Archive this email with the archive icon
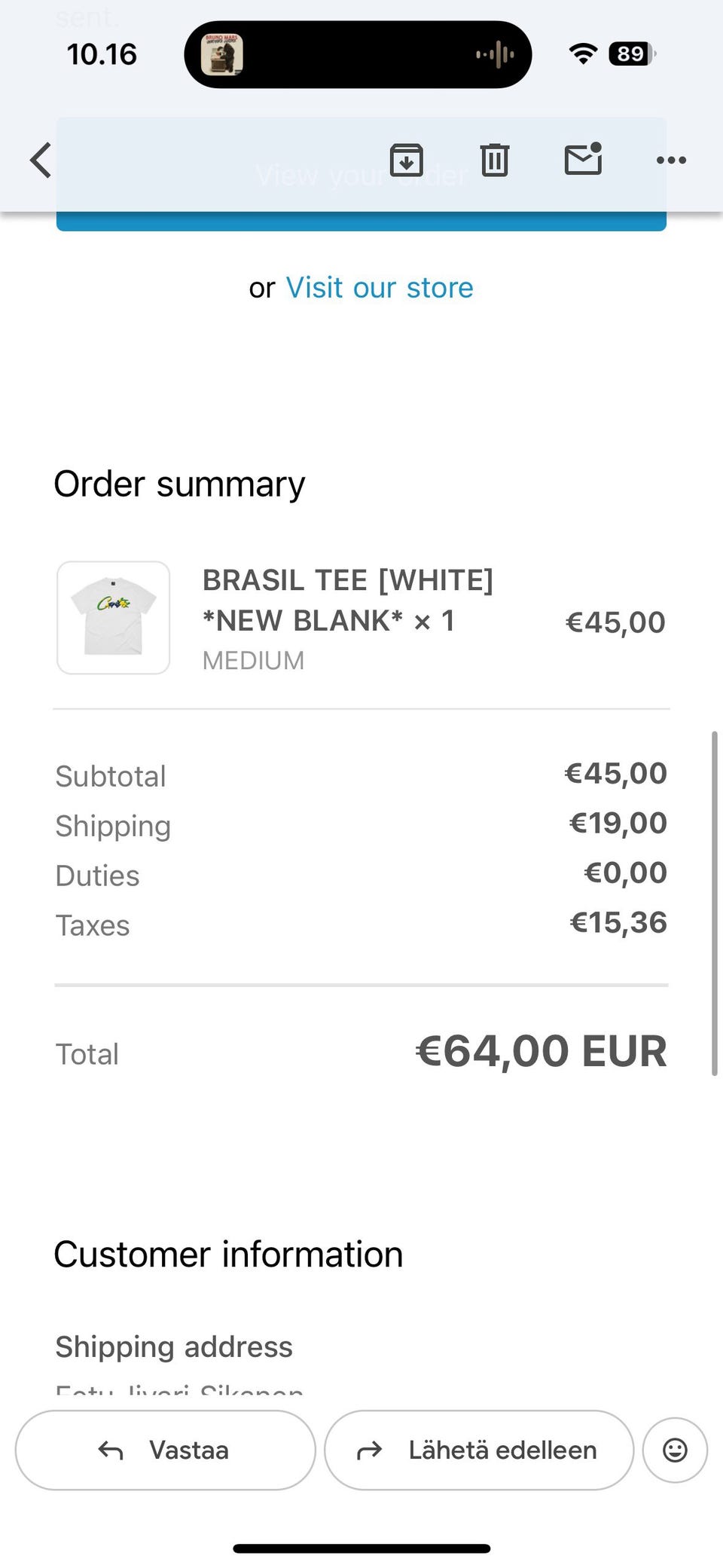The image size is (723, 1568). click(x=406, y=160)
